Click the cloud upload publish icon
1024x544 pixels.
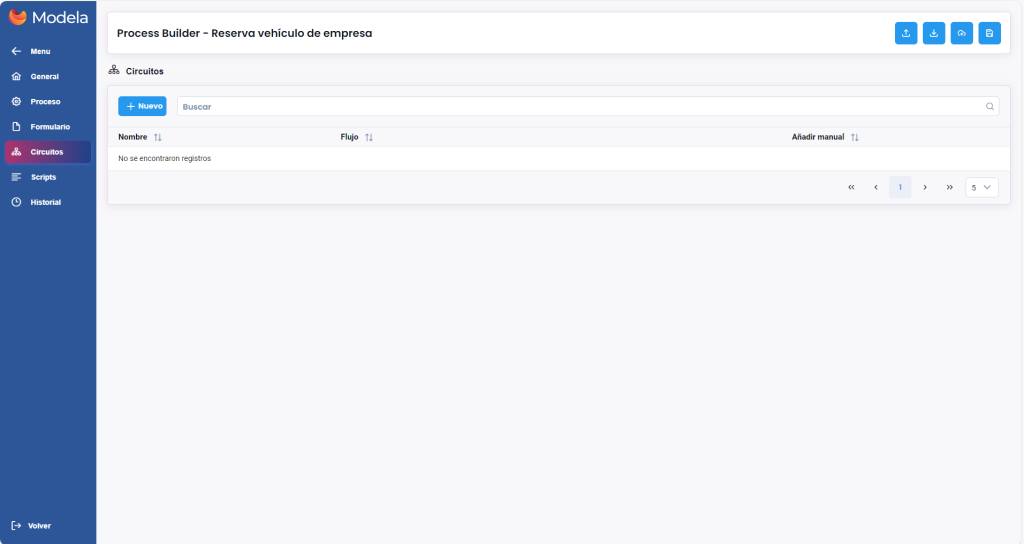click(x=961, y=33)
